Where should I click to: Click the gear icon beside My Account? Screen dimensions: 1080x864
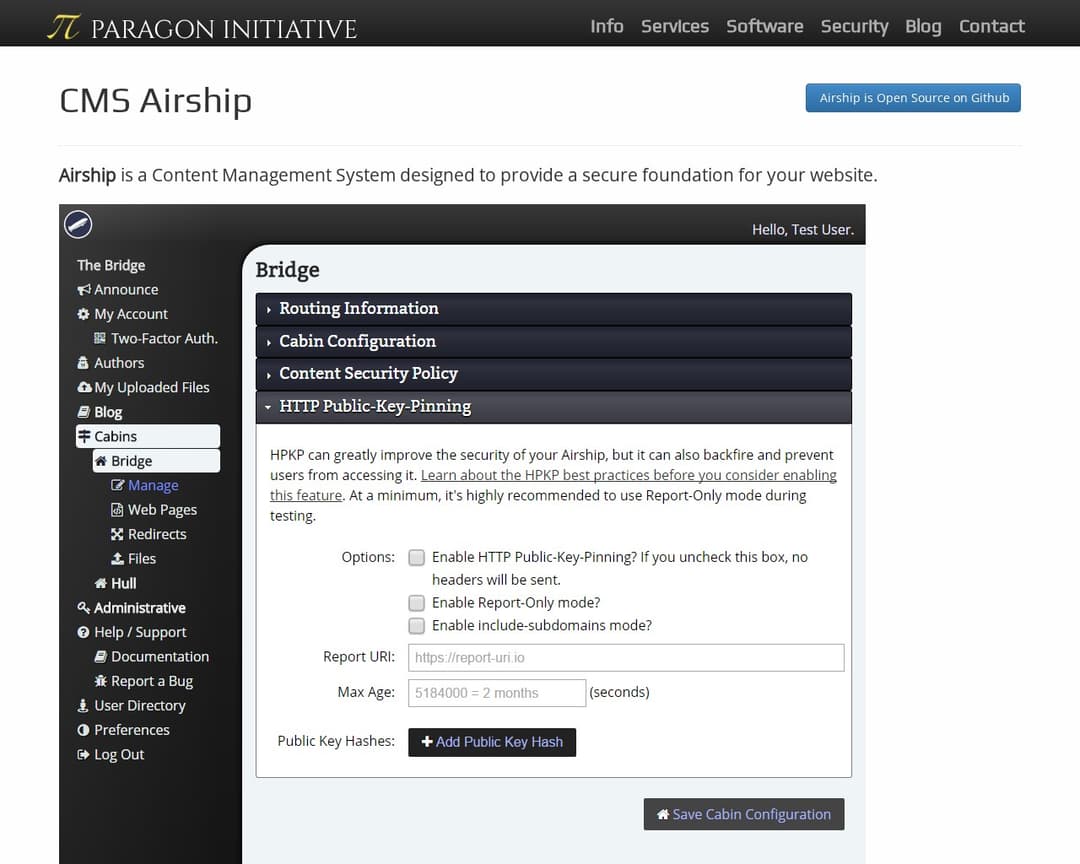pos(84,314)
